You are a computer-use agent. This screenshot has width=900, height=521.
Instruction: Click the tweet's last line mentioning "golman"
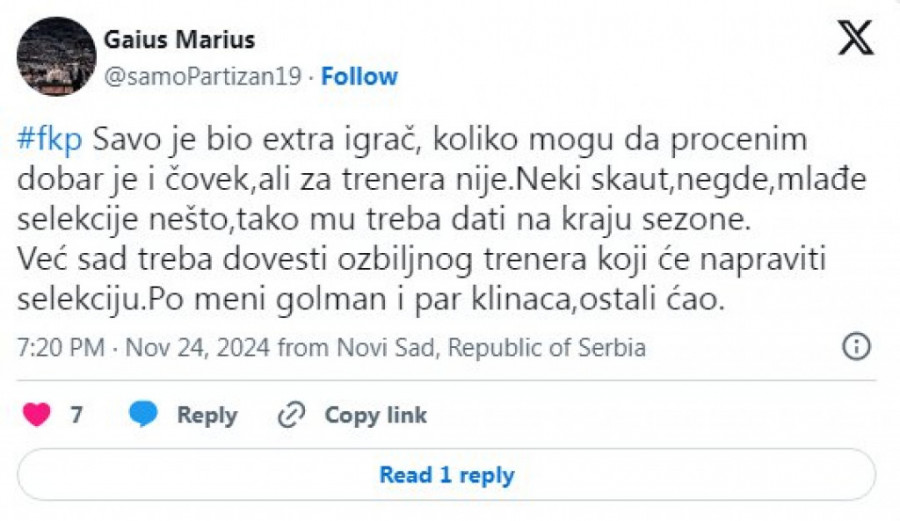[370, 300]
